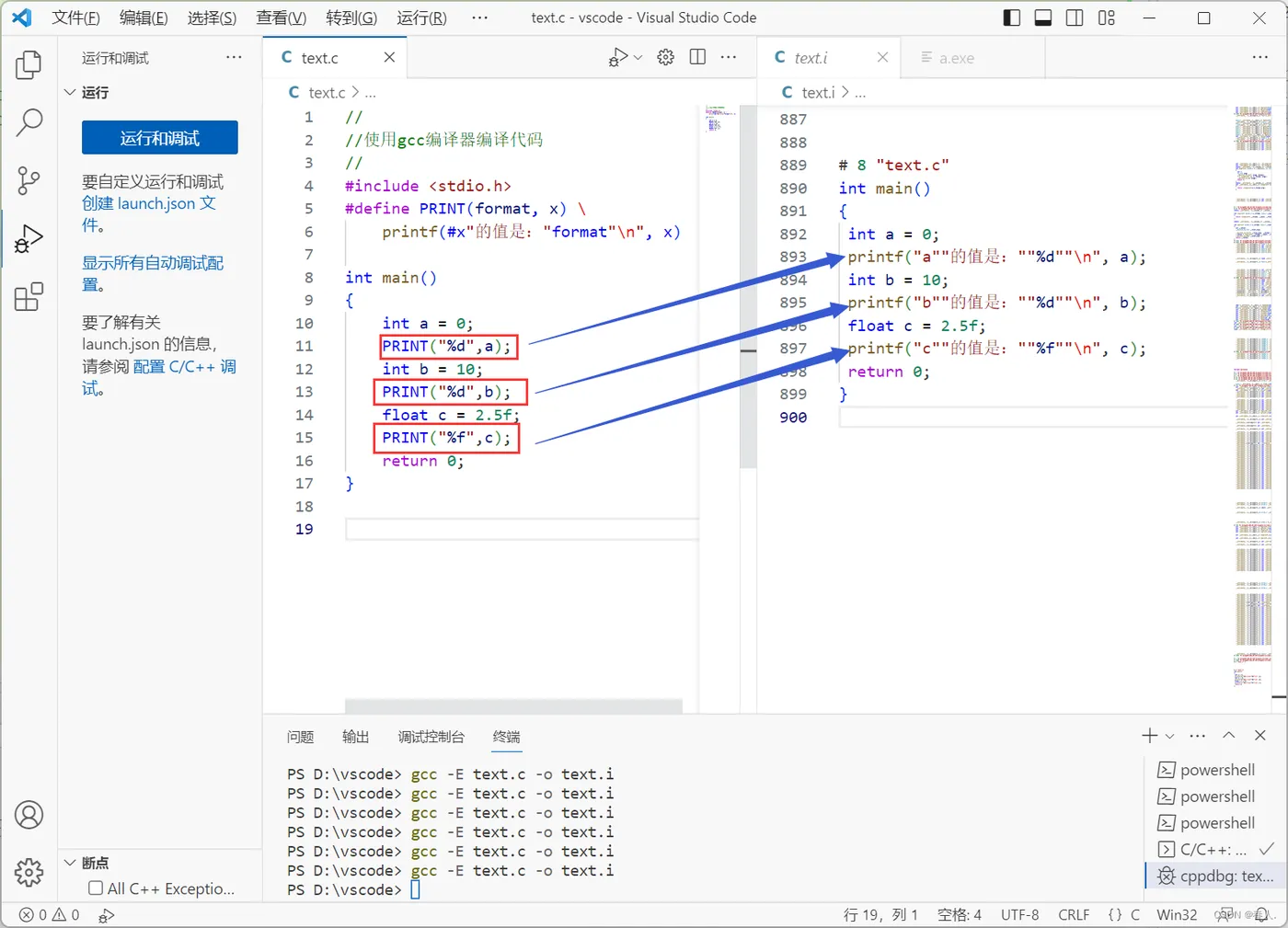
Task: Collapse the 运行 section in sidebar
Action: tap(70, 92)
